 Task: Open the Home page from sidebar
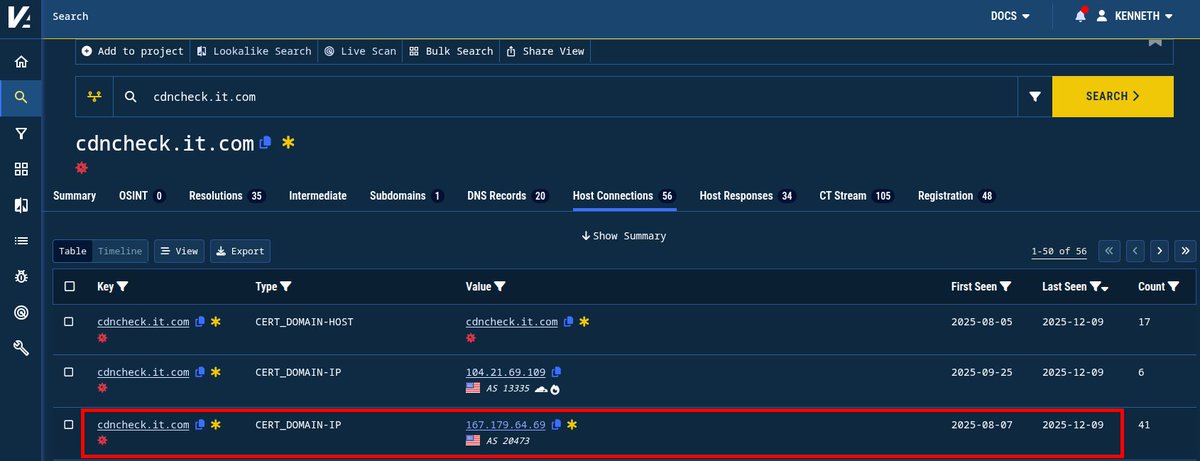[x=21, y=62]
